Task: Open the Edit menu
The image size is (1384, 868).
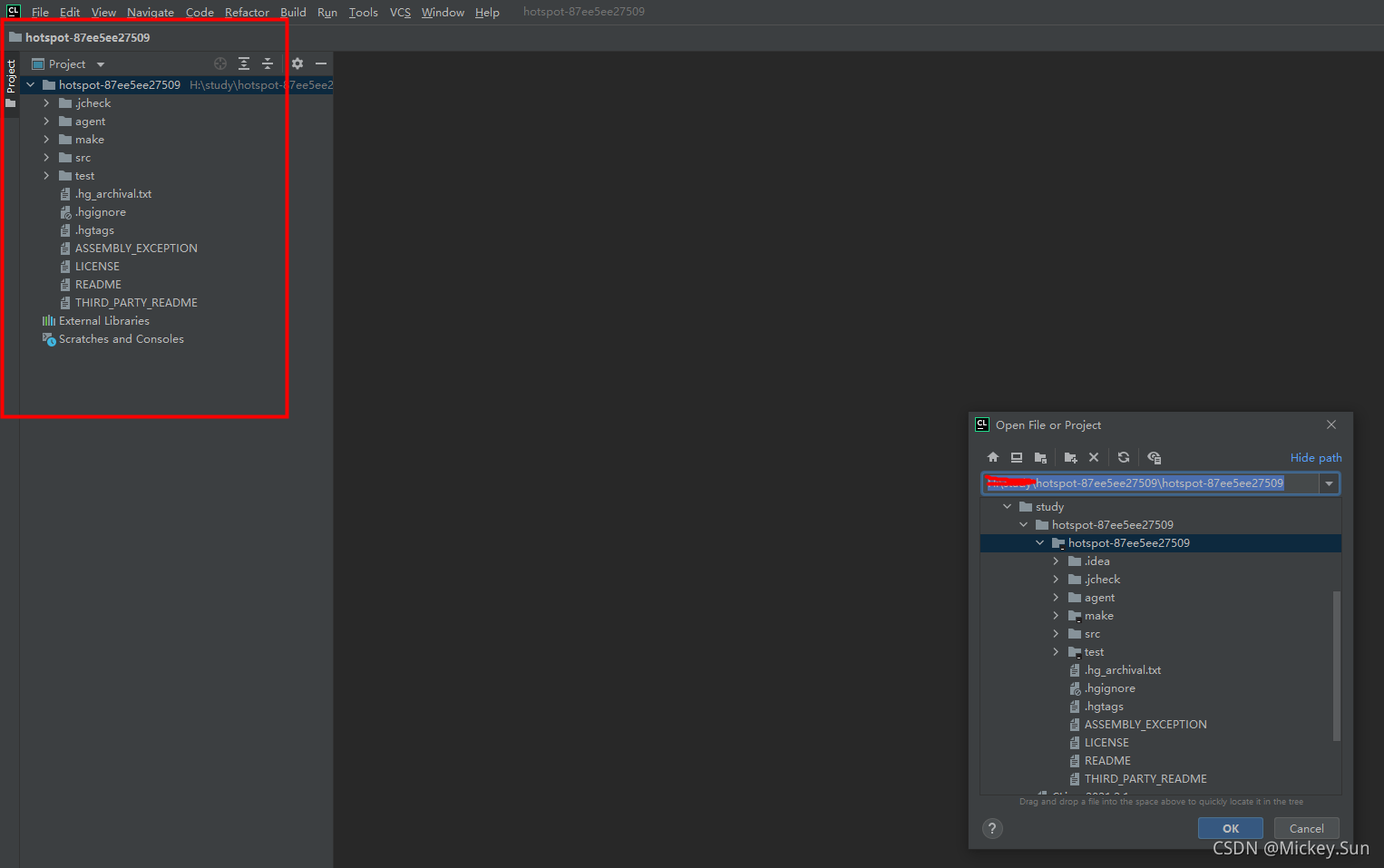Action: coord(70,13)
